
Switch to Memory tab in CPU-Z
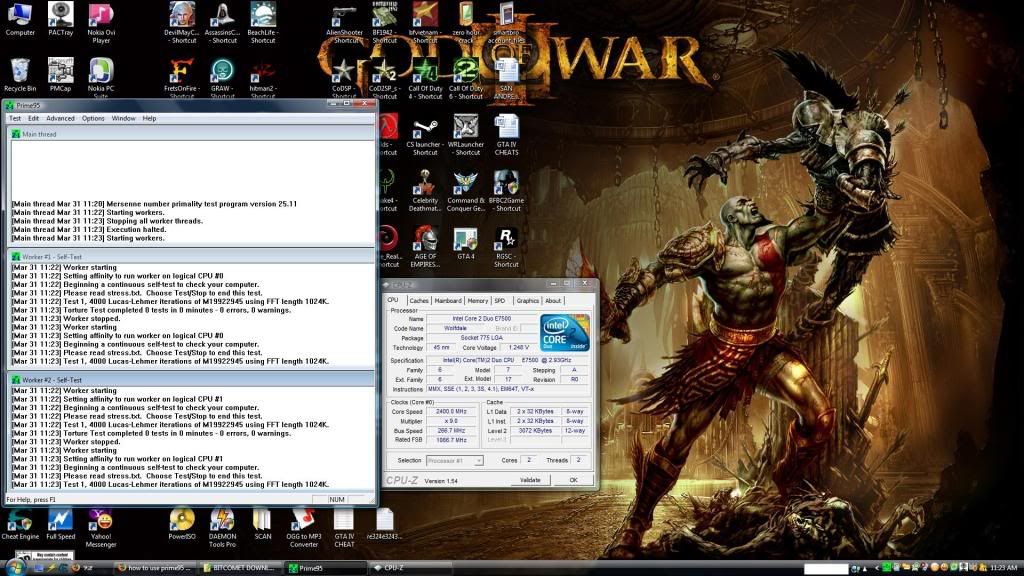pos(477,300)
